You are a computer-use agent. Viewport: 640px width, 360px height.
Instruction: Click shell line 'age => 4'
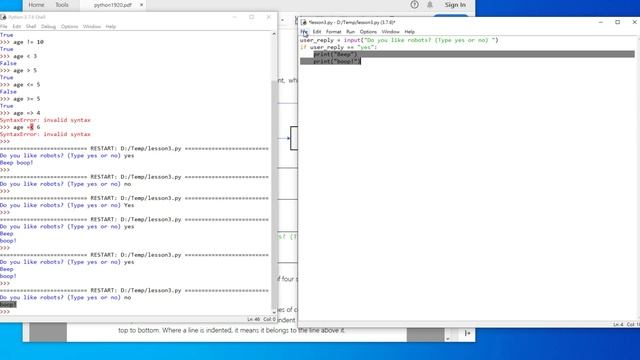click(x=27, y=113)
